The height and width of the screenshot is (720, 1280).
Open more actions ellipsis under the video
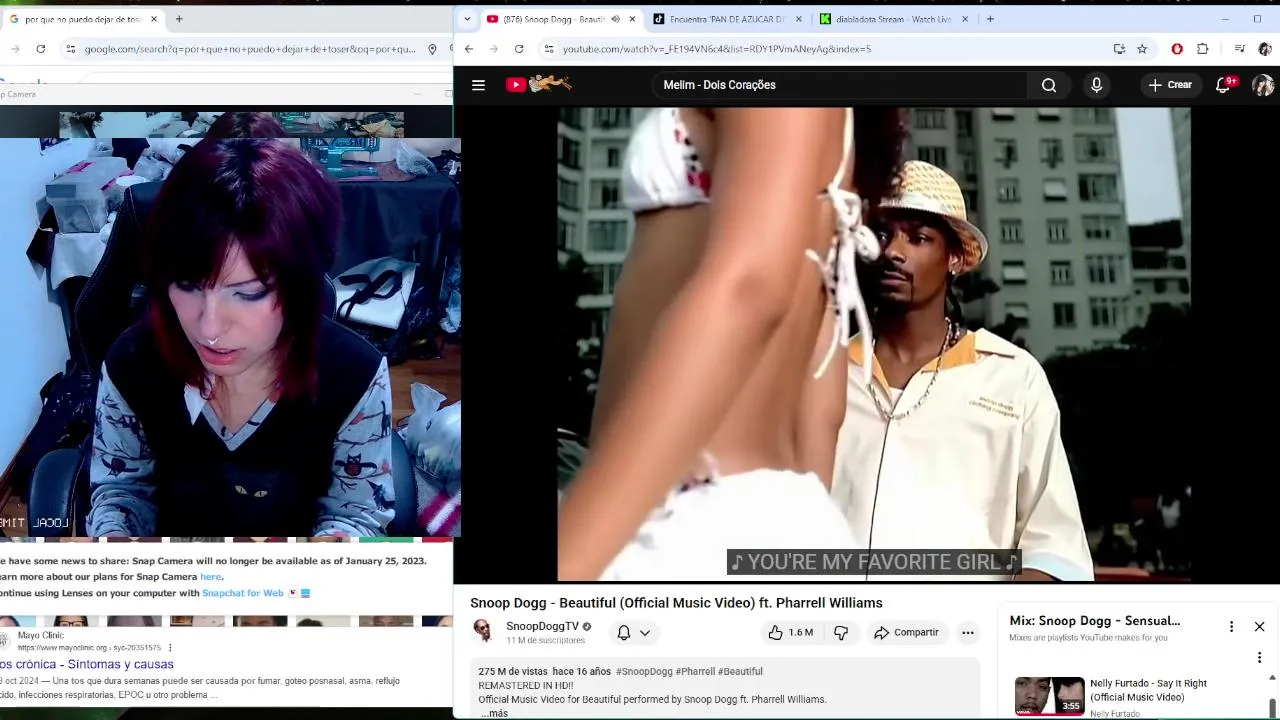tap(967, 632)
